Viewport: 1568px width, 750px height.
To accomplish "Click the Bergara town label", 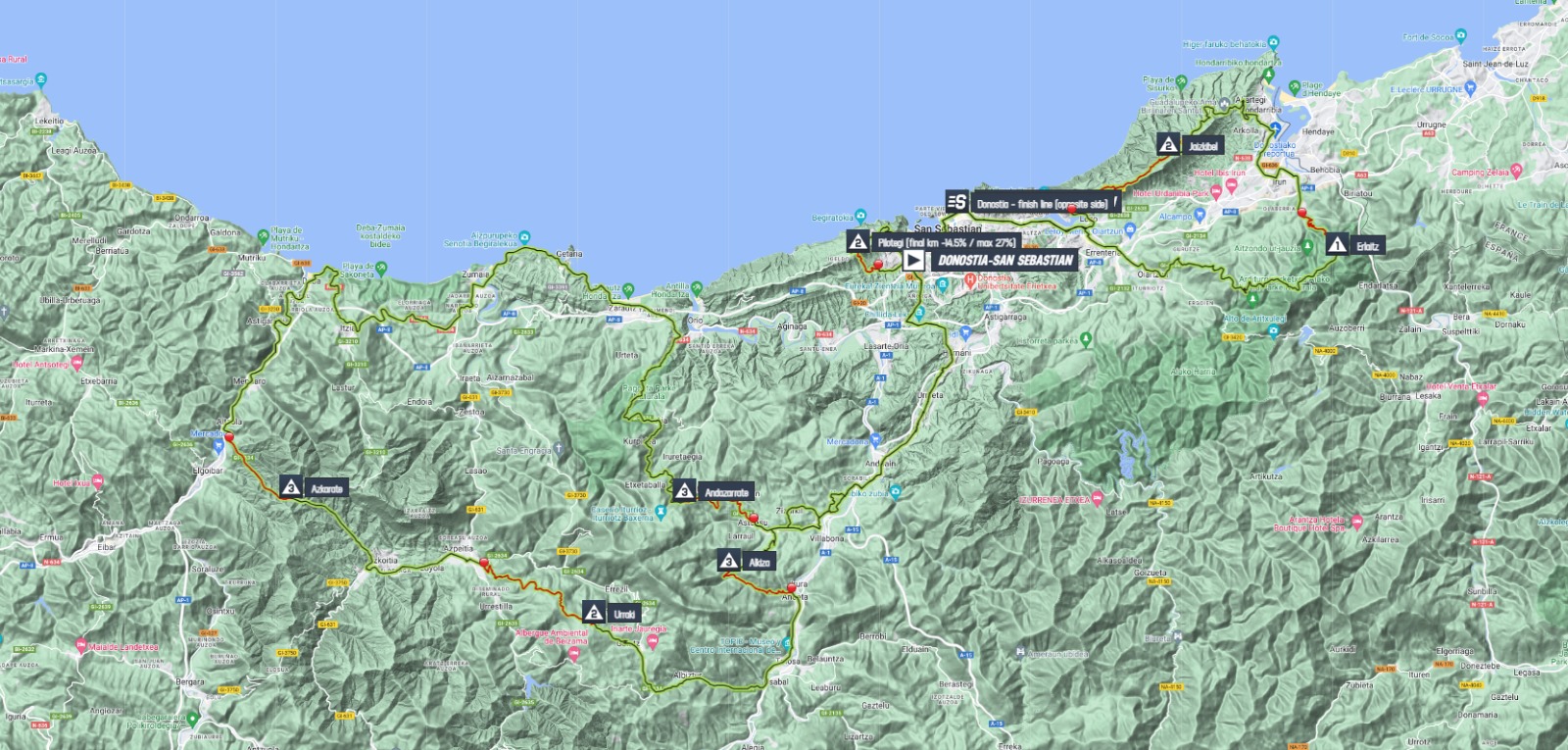I will (190, 681).
